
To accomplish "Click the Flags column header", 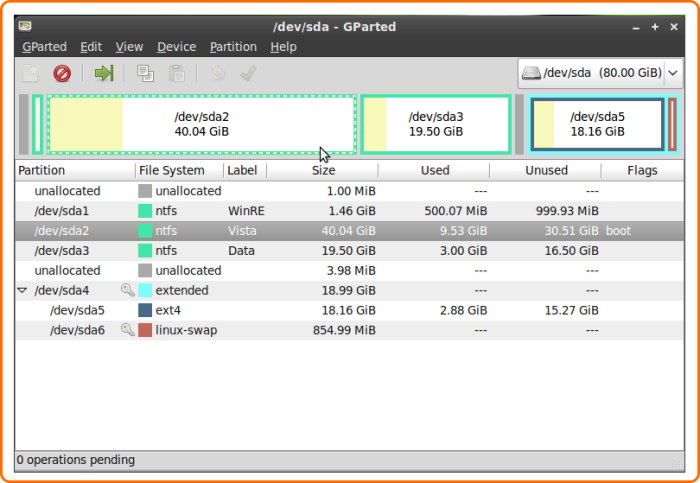I will pos(642,171).
